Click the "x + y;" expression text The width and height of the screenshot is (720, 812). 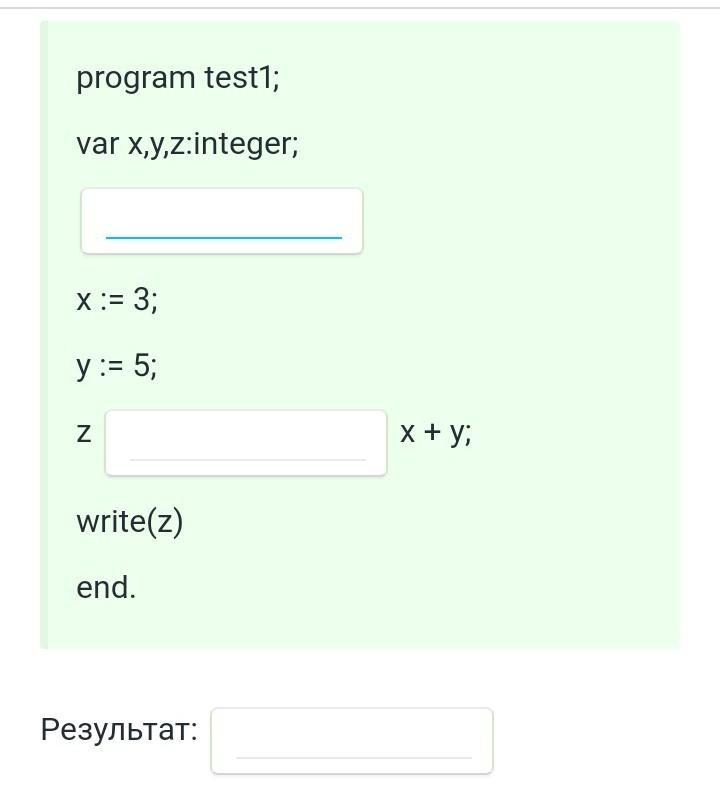(x=436, y=433)
